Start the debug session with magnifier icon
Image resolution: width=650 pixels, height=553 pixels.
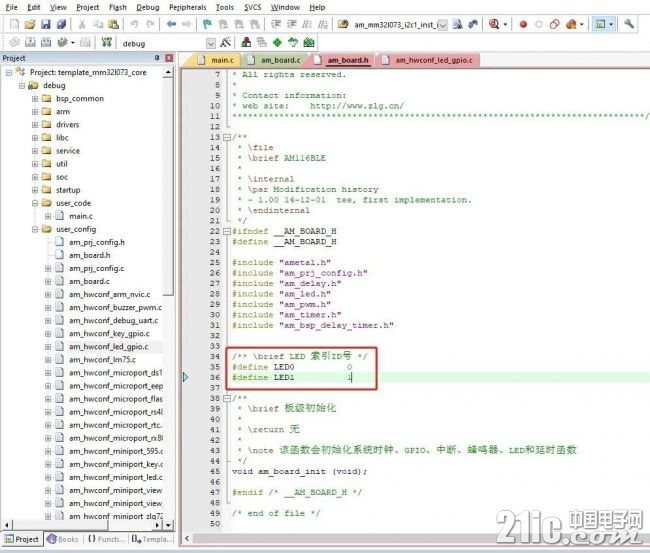[x=494, y=24]
